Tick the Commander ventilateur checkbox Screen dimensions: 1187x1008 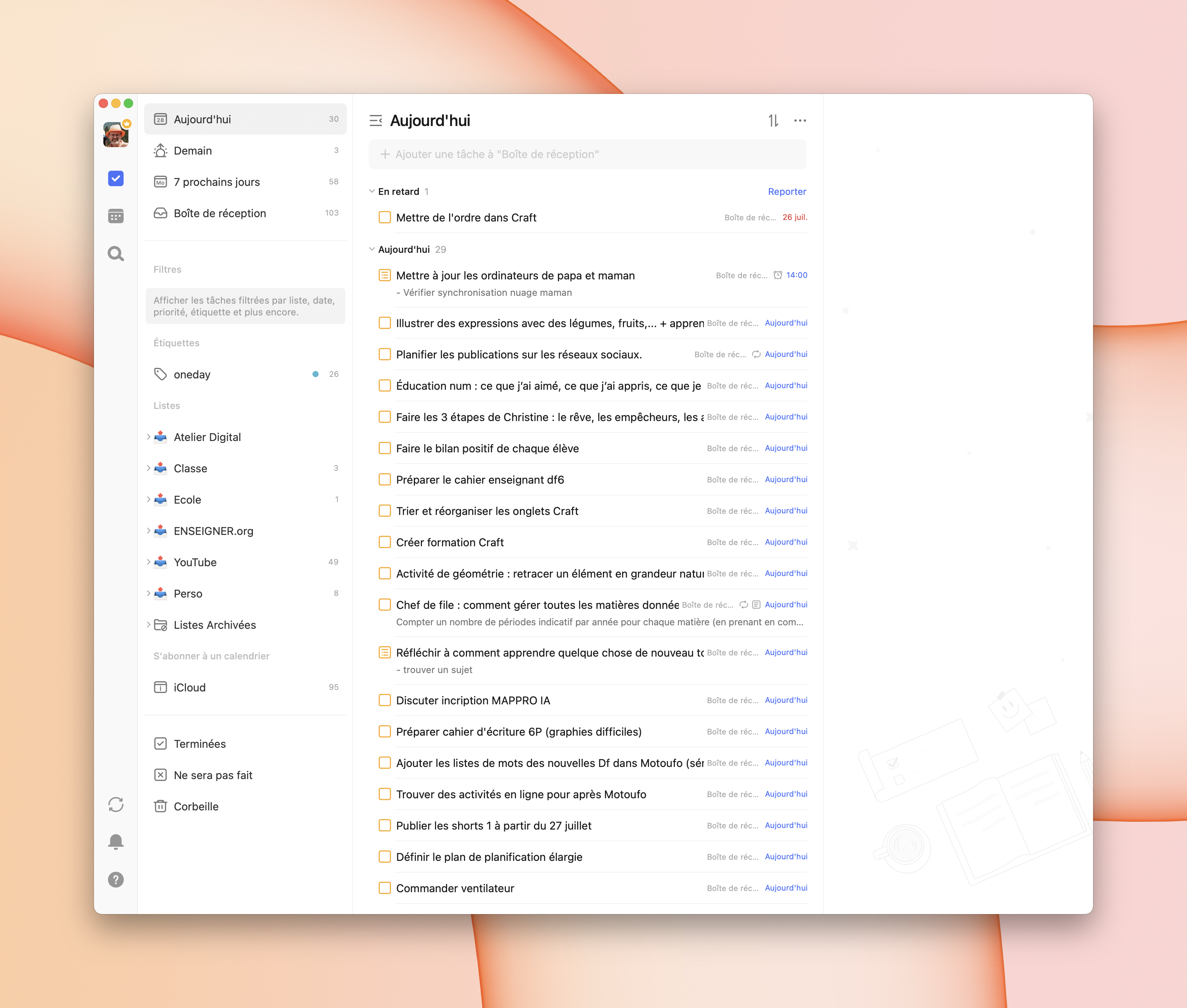tap(385, 888)
